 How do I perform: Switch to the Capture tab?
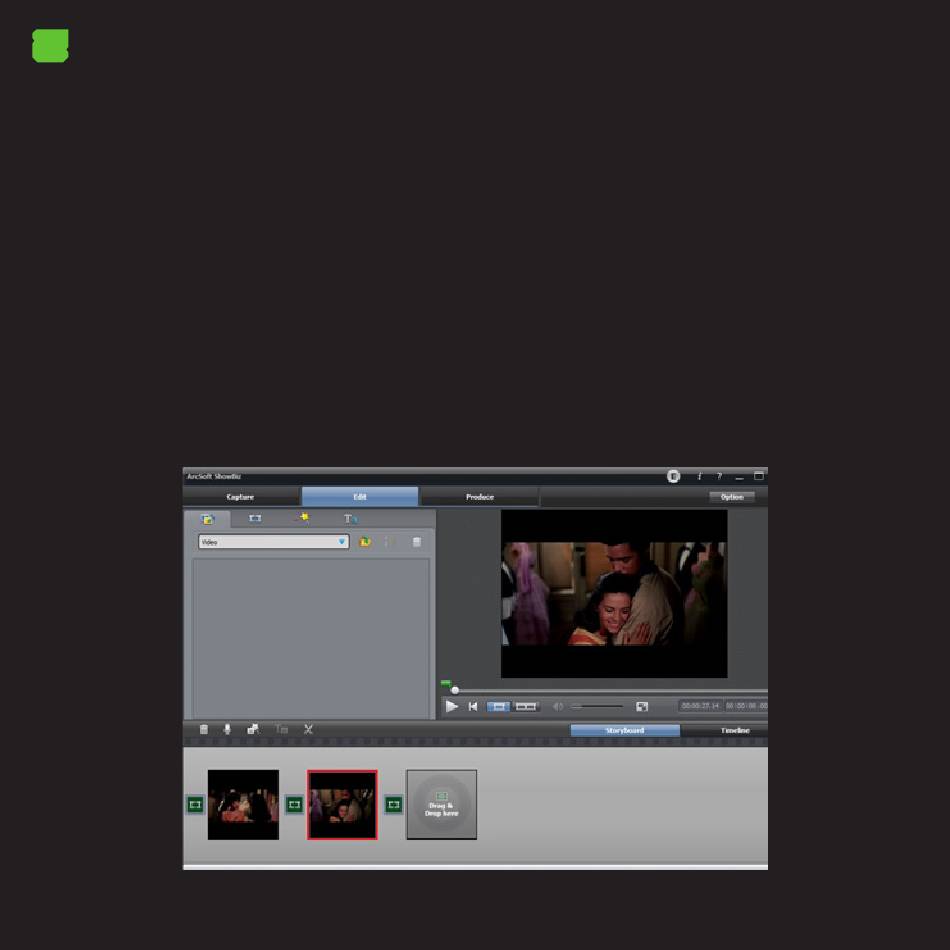coord(241,497)
